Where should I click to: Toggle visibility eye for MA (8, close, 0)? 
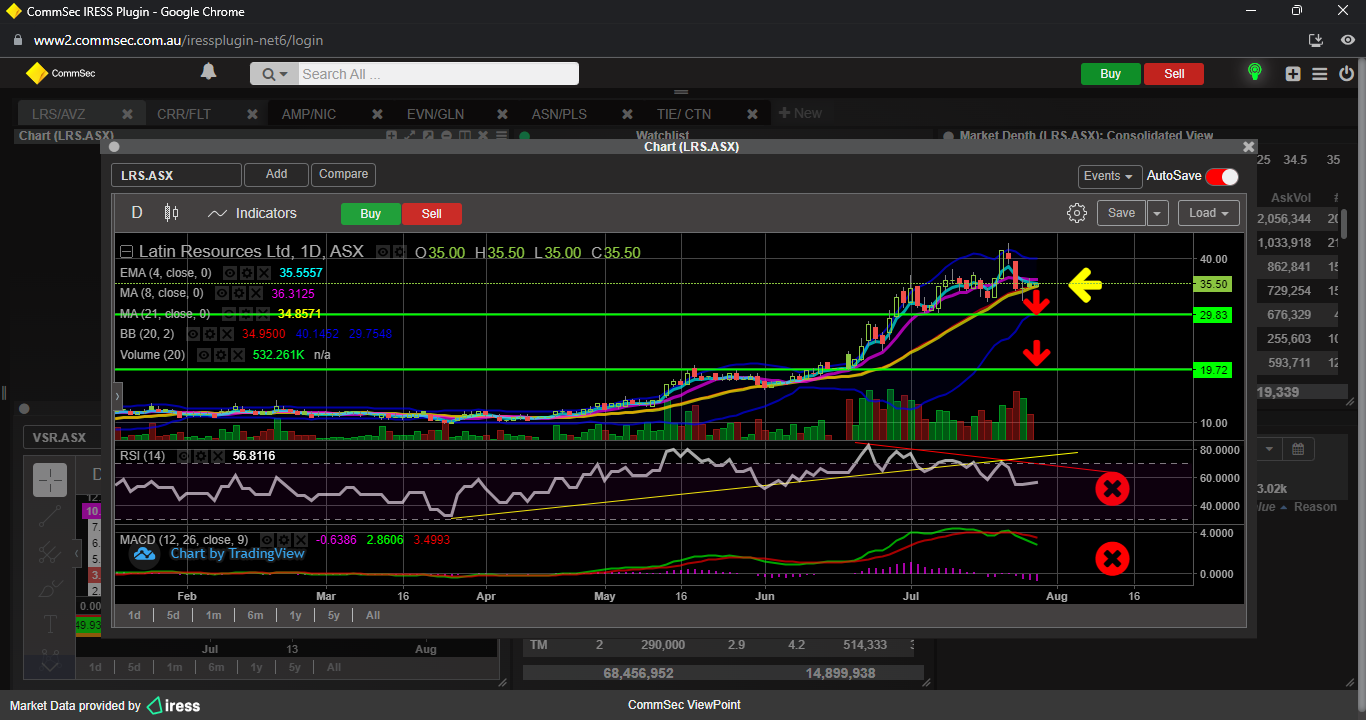(222, 293)
